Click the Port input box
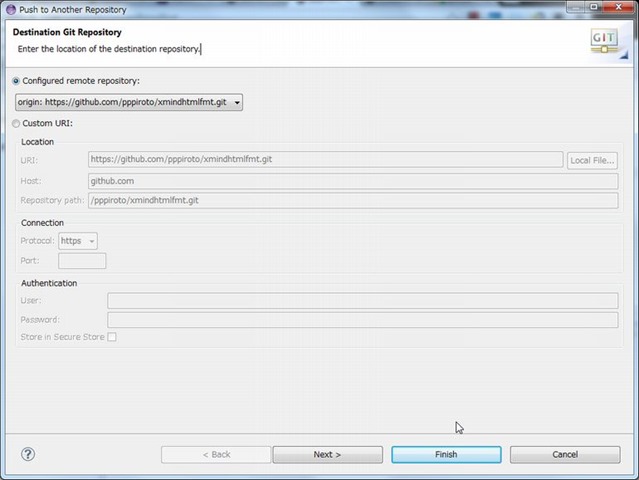The height and width of the screenshot is (480, 639). [82, 261]
